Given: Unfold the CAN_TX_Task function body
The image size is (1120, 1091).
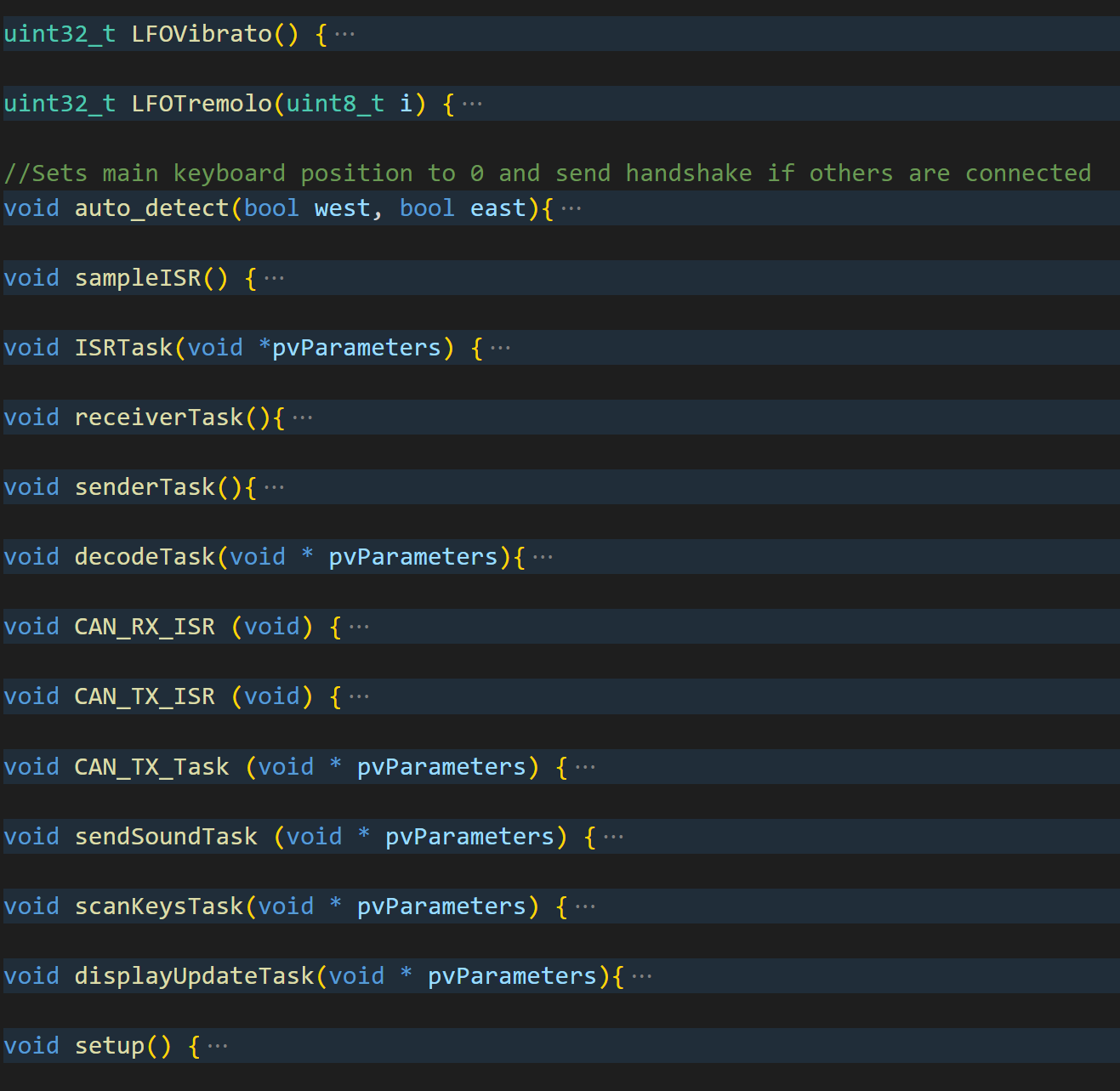Looking at the screenshot, I should click(x=585, y=768).
